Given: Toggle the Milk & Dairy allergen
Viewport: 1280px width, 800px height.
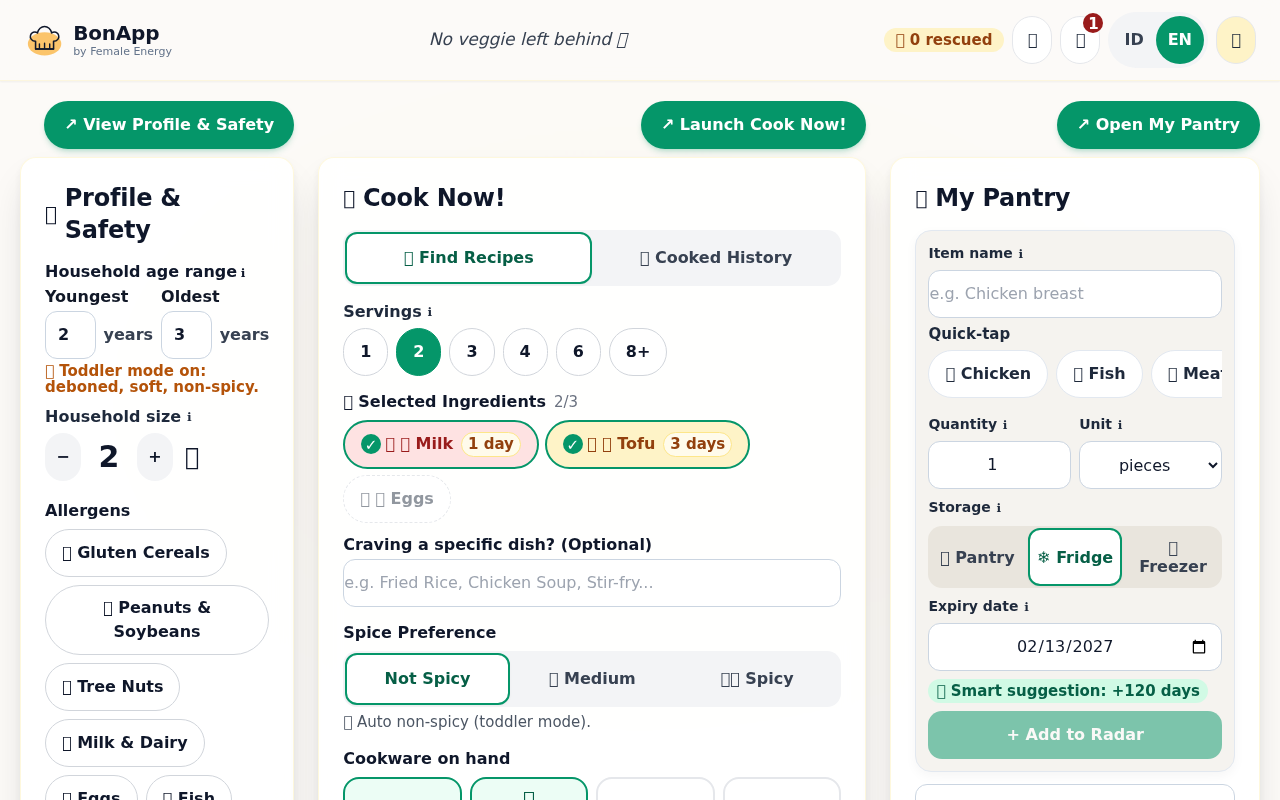Looking at the screenshot, I should 125,743.
